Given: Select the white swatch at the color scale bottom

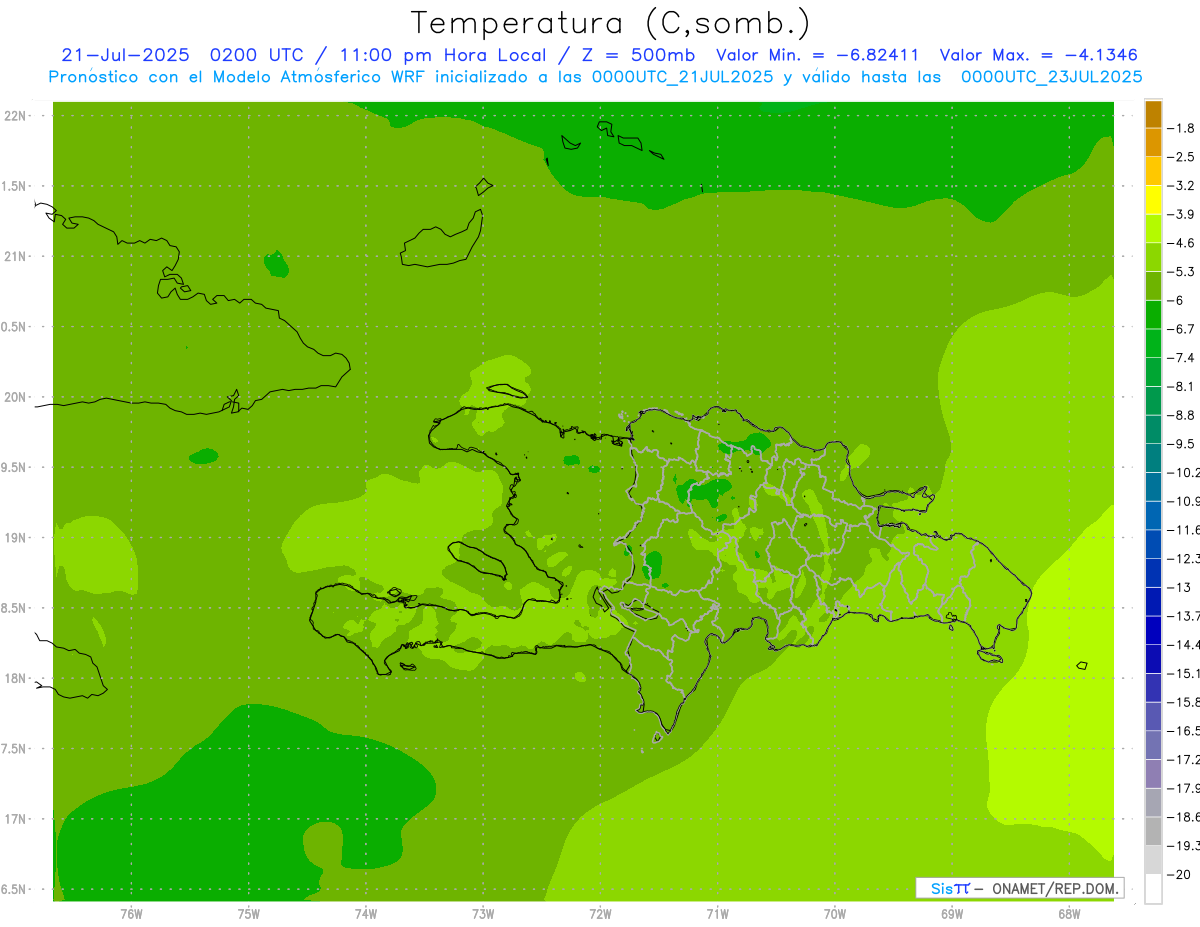Looking at the screenshot, I should 1153,889.
